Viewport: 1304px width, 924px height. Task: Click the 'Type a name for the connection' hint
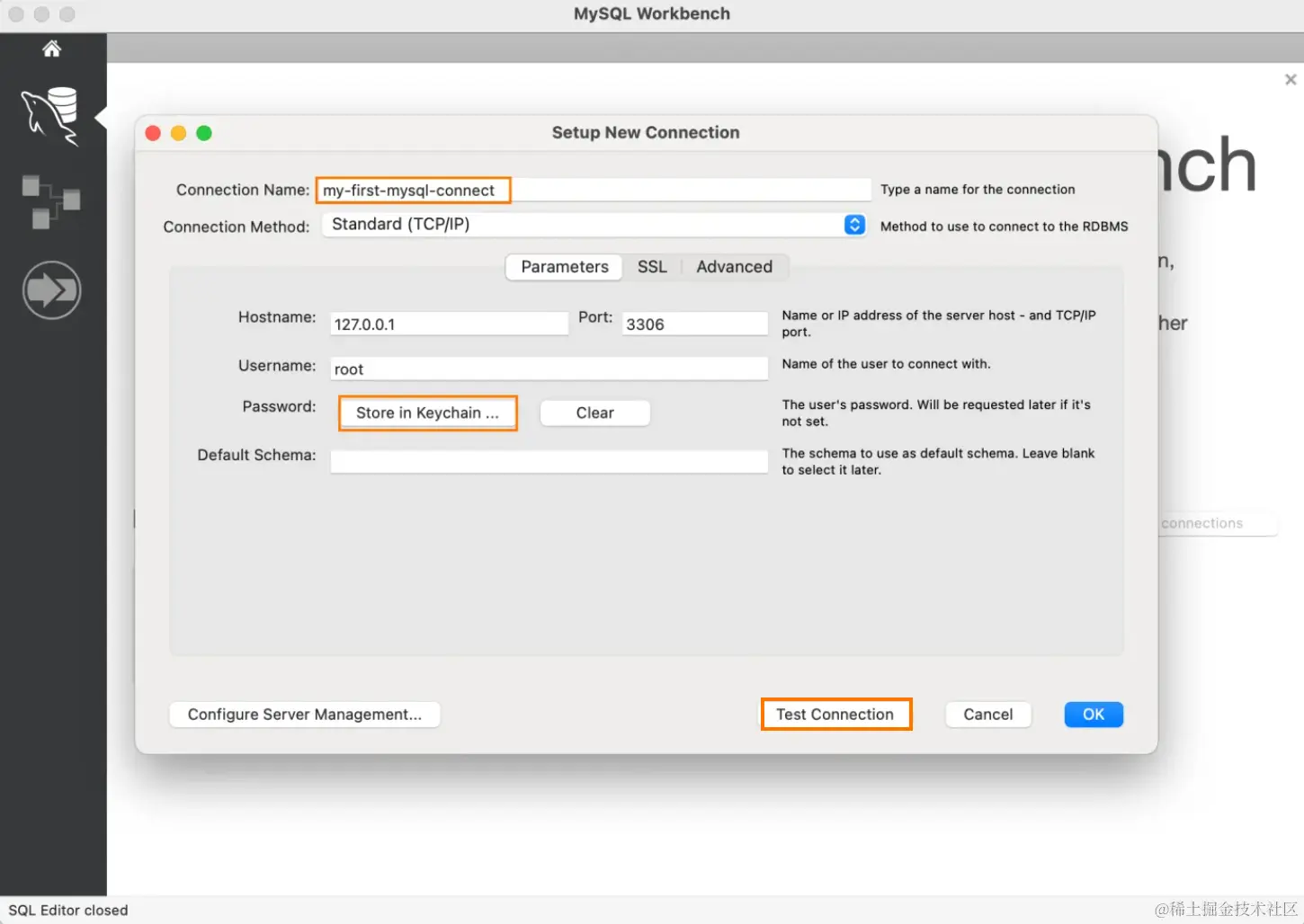[978, 190]
